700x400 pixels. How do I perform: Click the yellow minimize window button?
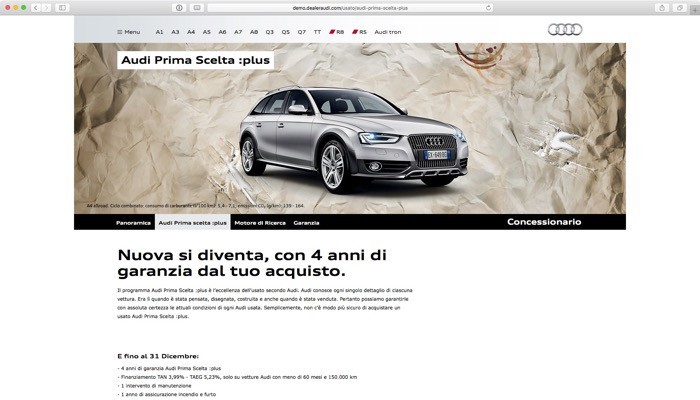16,8
